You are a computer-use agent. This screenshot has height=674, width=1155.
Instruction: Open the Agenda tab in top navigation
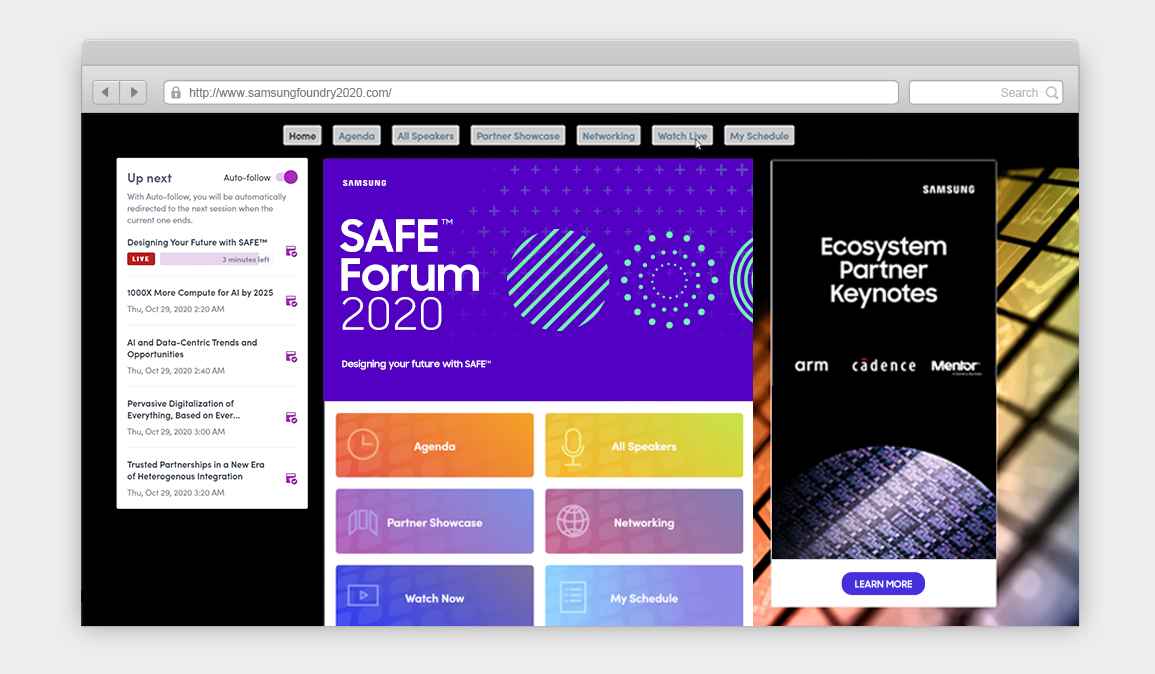[x=356, y=136]
